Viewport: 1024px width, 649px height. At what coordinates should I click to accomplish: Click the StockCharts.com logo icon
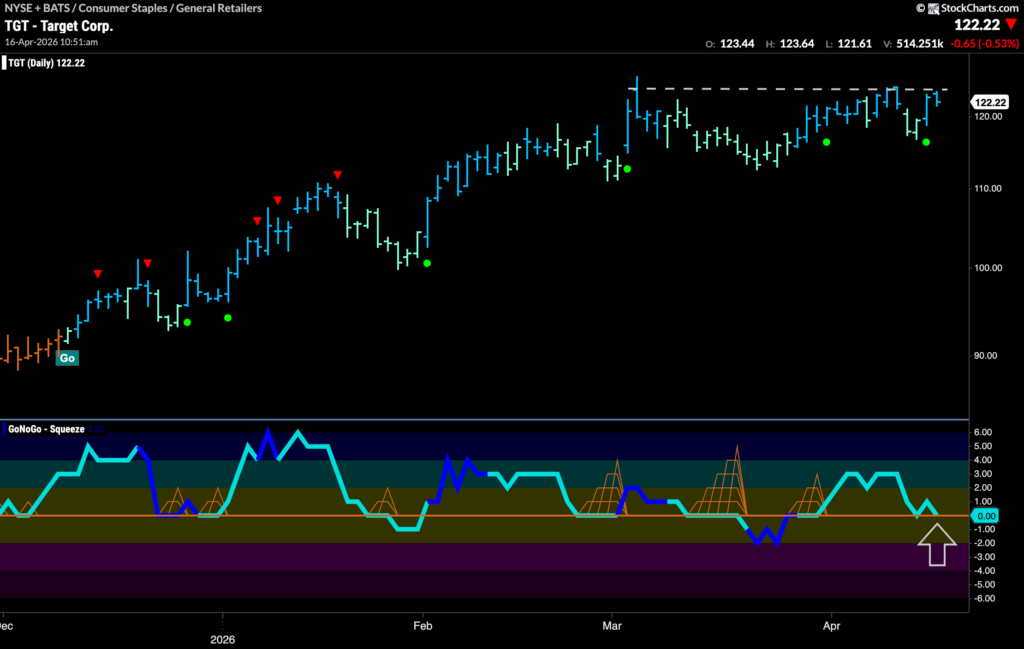(933, 8)
